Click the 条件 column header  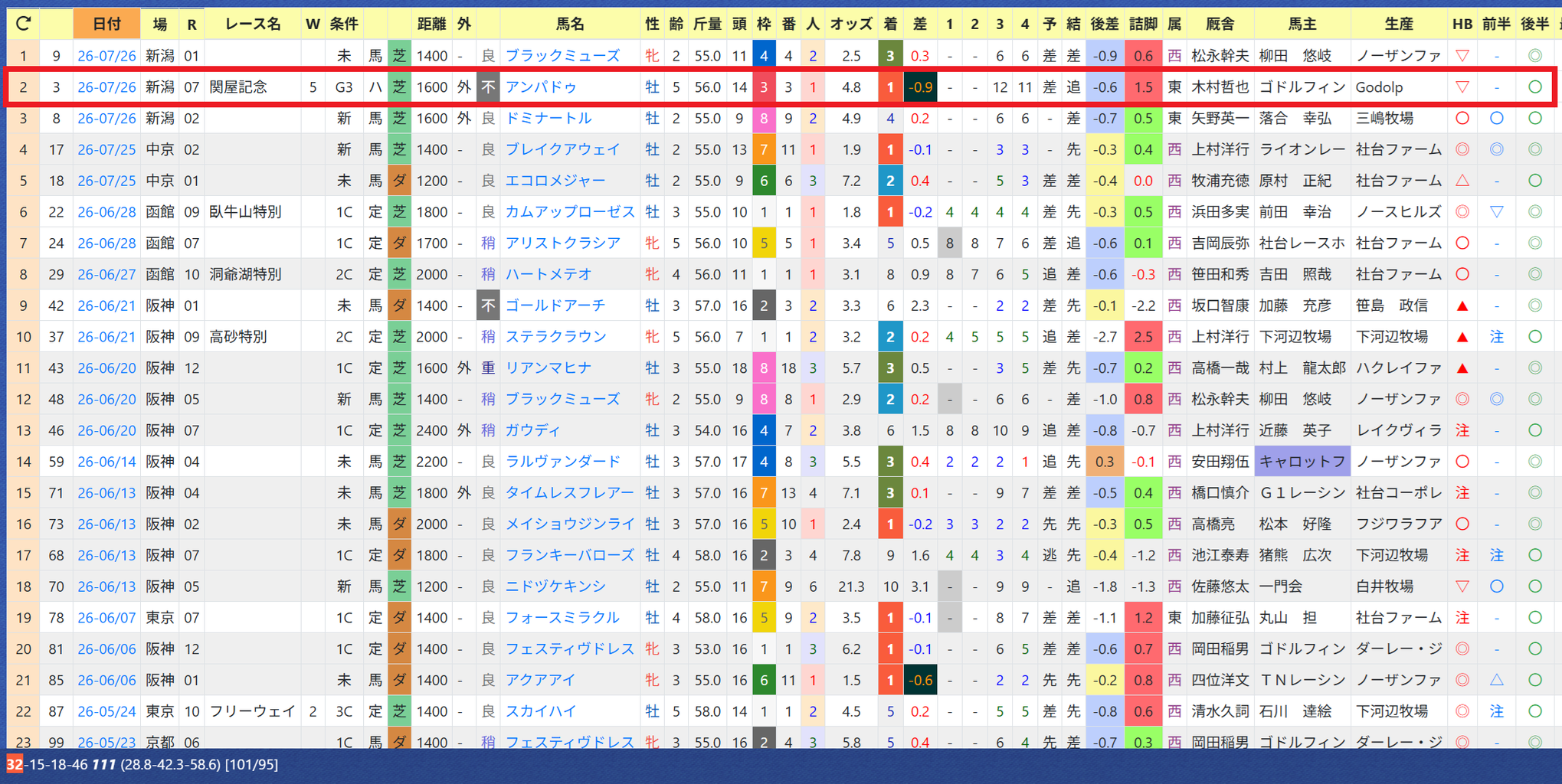tap(344, 24)
